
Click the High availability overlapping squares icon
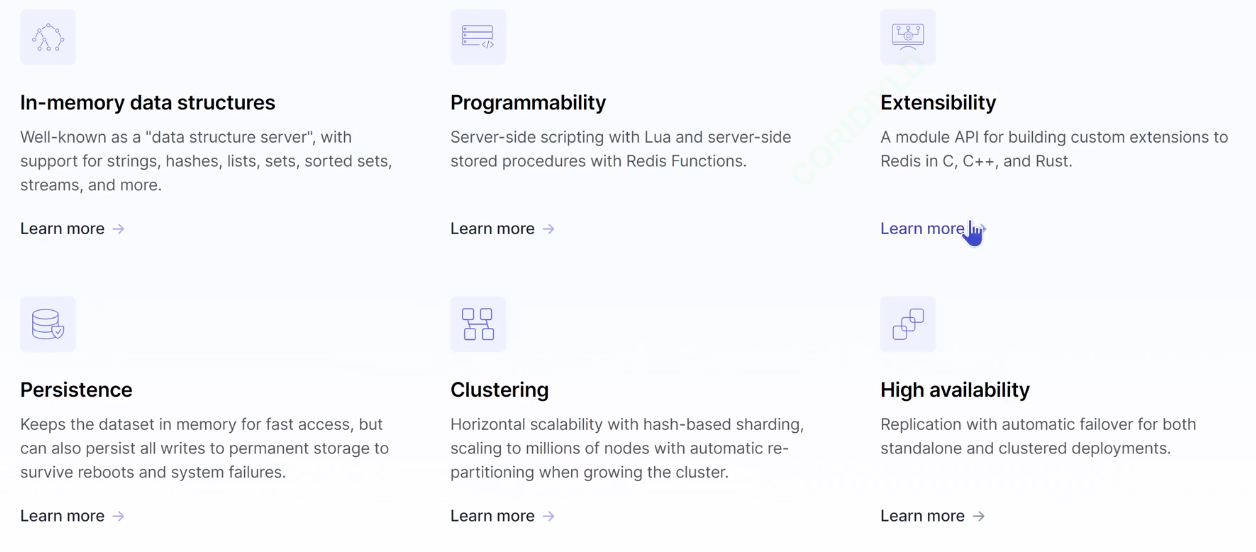tap(908, 324)
